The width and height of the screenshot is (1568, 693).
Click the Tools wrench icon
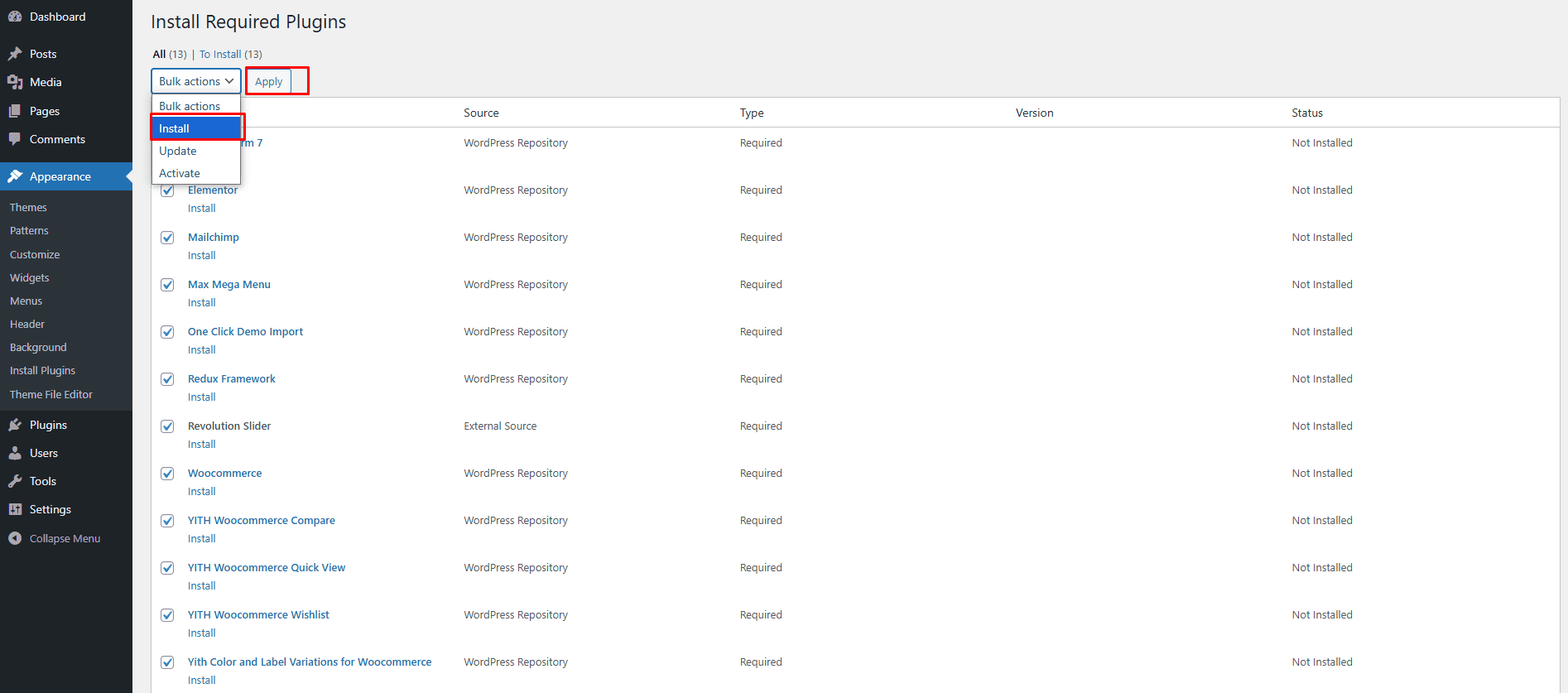(15, 481)
